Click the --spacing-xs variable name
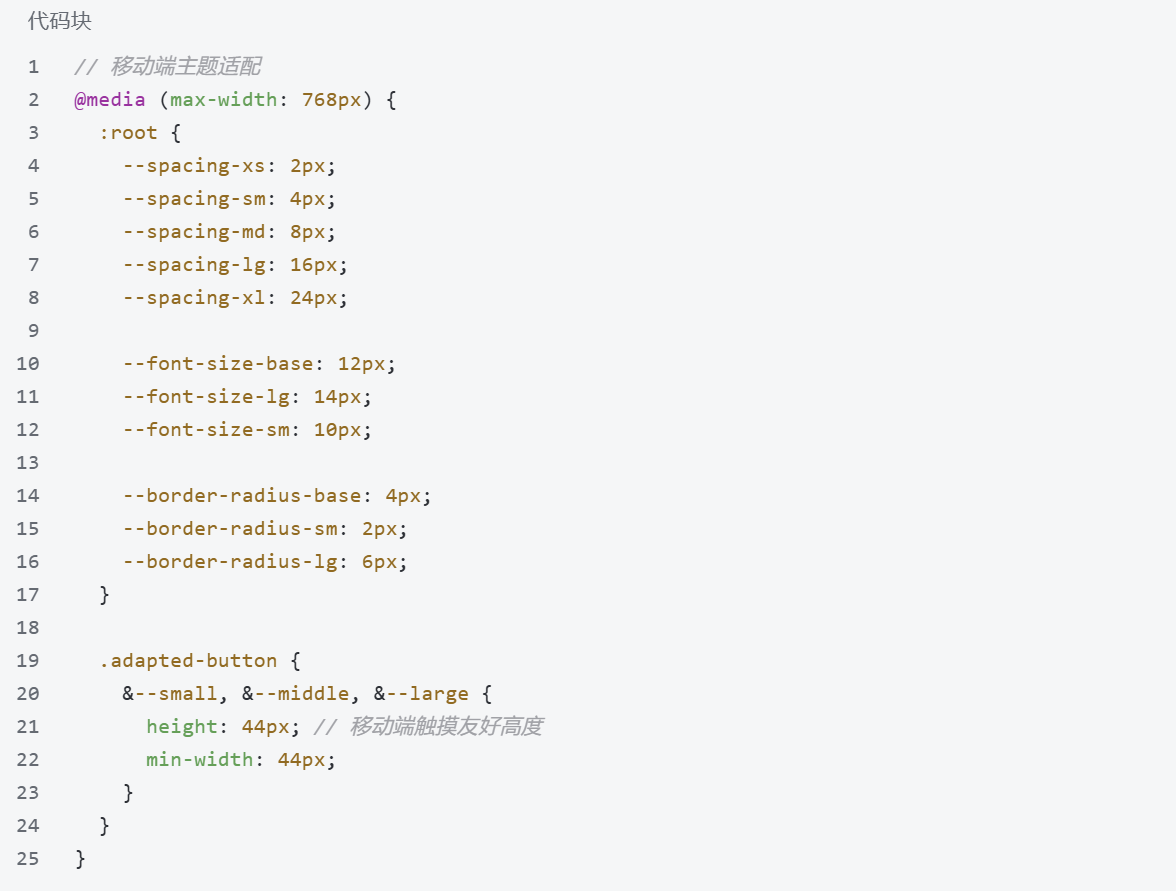This screenshot has height=891, width=1176. click(194, 166)
